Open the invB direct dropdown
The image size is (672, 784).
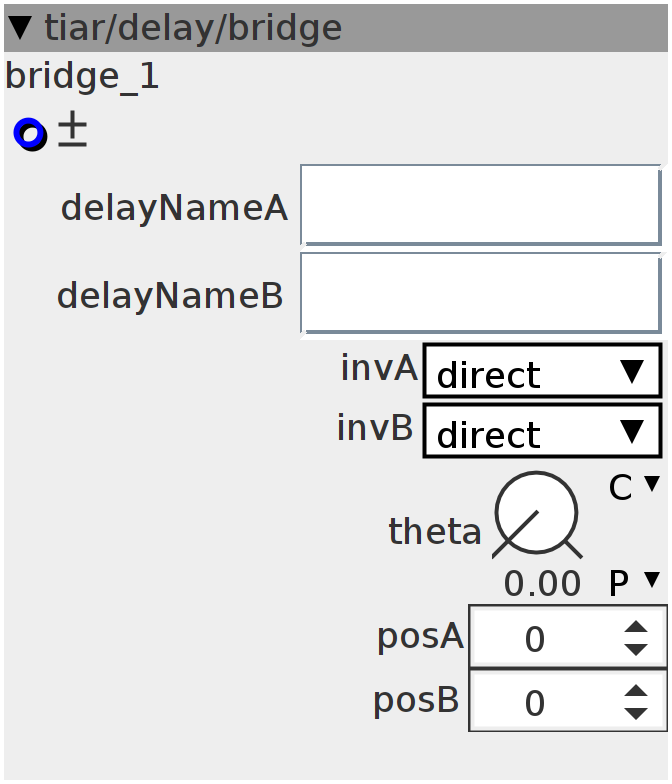pyautogui.click(x=541, y=432)
